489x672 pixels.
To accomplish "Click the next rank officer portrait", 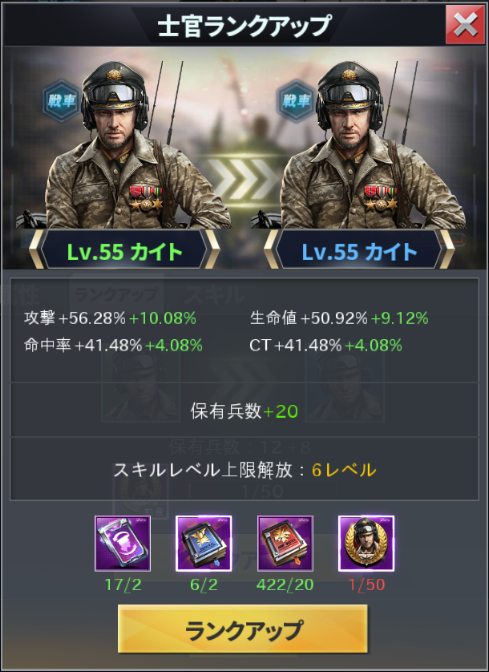I will coord(360,145).
